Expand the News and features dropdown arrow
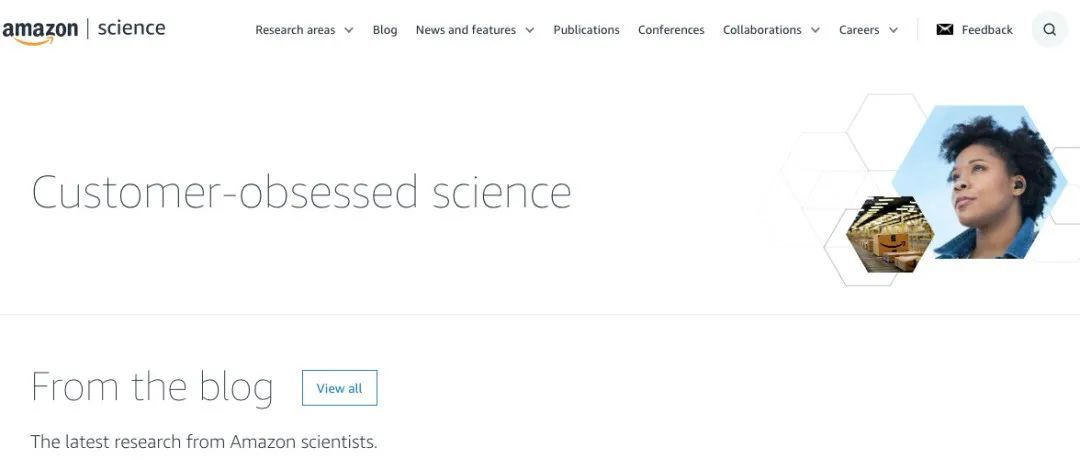Image resolution: width=1080 pixels, height=460 pixels. (530, 30)
